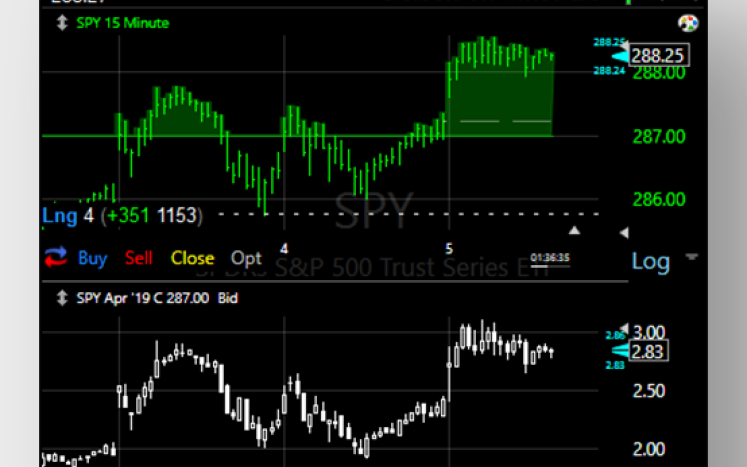Click the 3.00 option axis label
Screen dimensions: 747x467
649,332
